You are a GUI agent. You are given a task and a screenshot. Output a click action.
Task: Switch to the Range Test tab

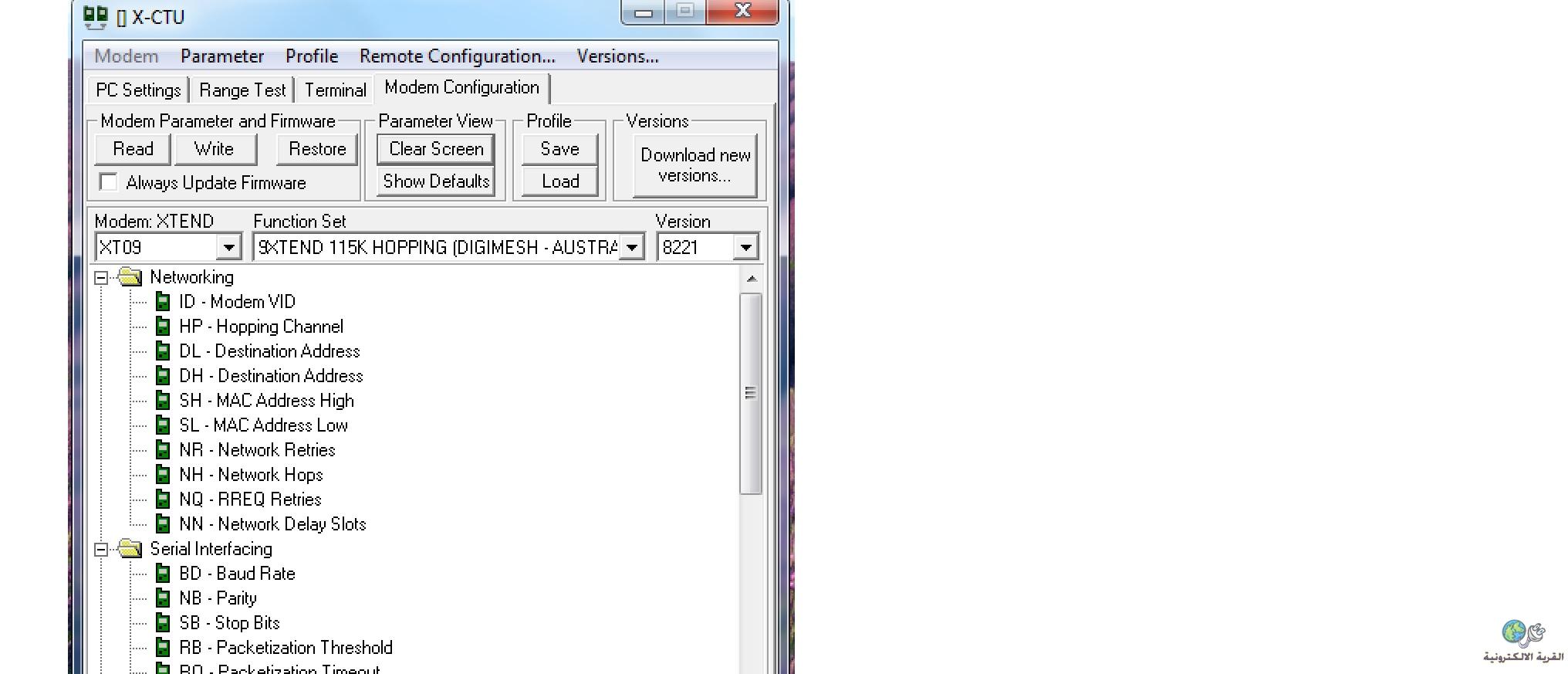(242, 90)
